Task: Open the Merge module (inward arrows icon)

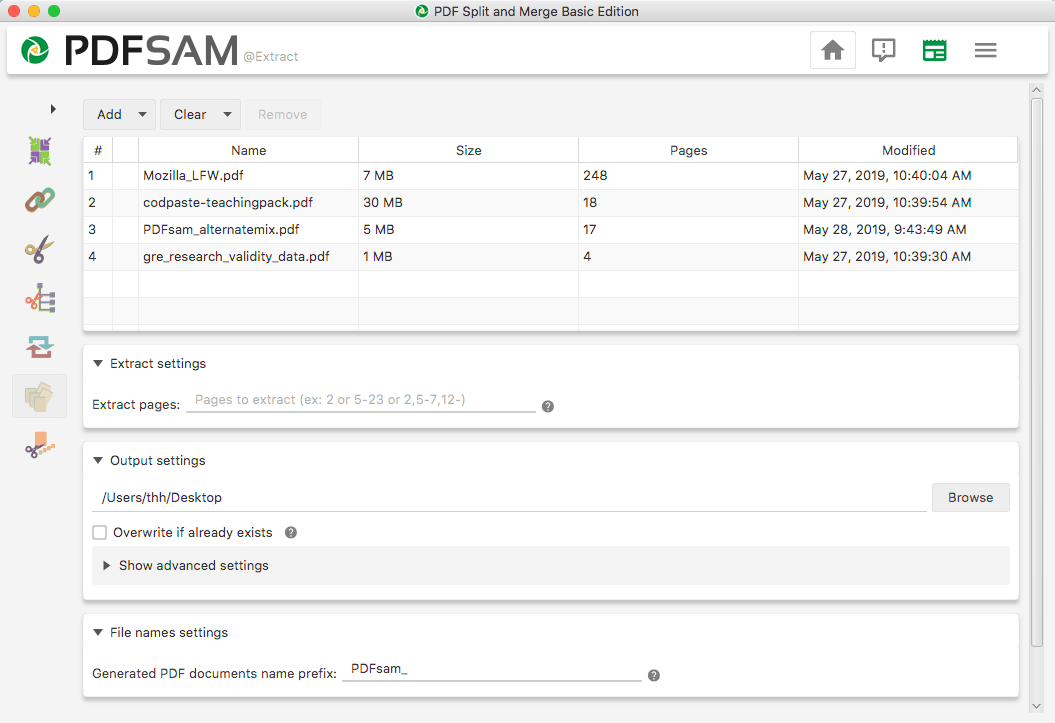Action: (38, 151)
